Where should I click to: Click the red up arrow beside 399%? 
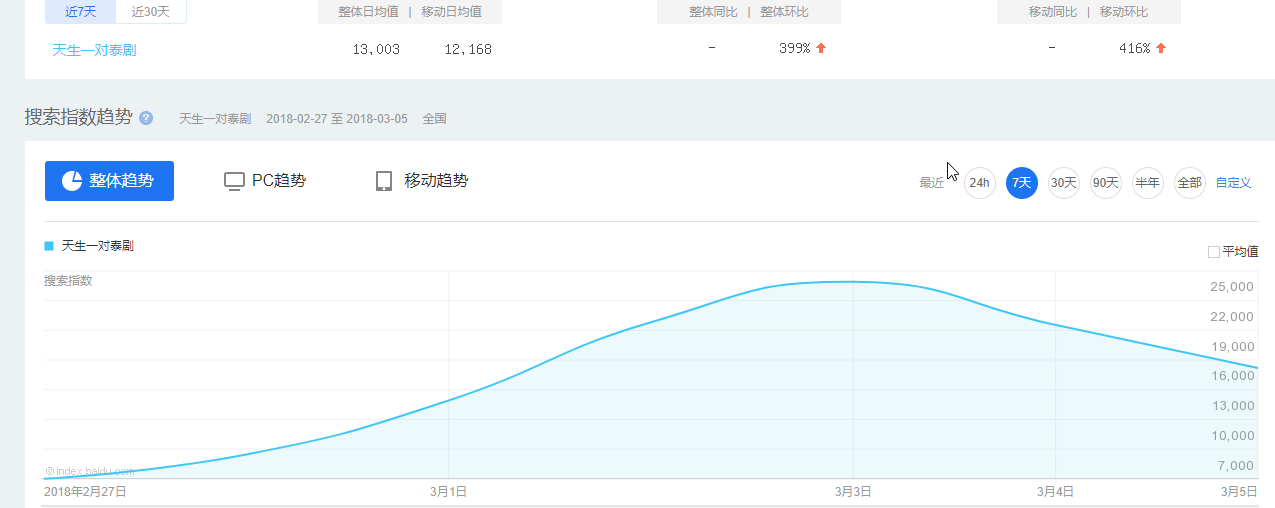point(821,48)
